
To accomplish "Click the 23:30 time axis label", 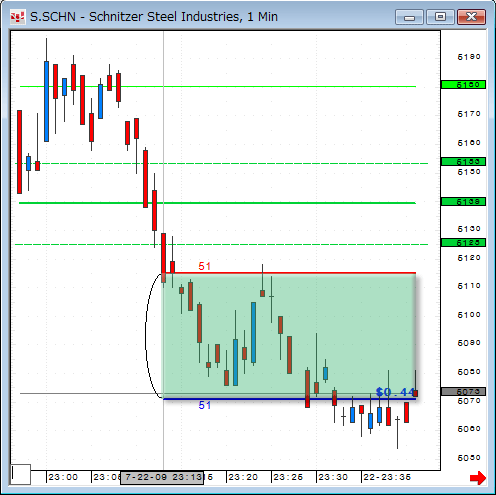I will [333, 477].
